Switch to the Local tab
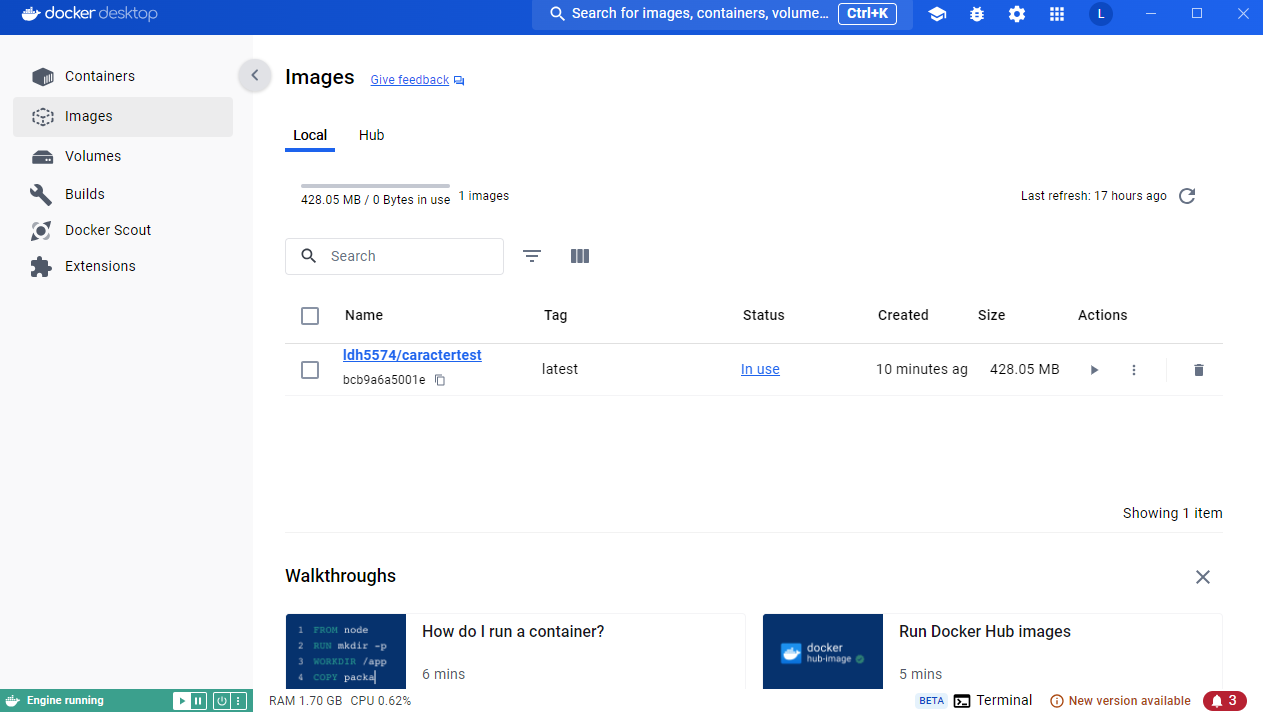 pyautogui.click(x=310, y=135)
